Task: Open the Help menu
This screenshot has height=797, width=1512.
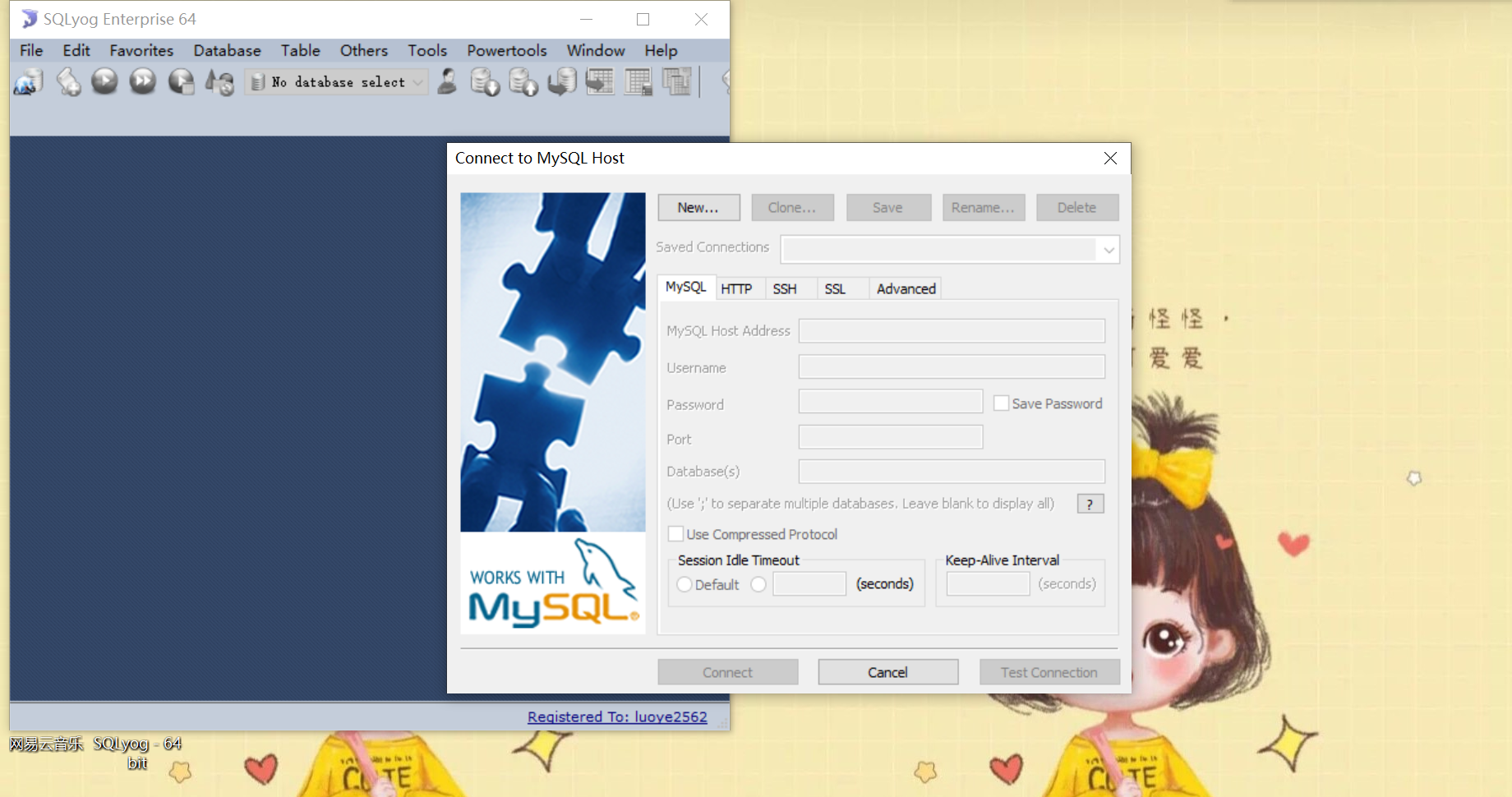Action: point(661,50)
